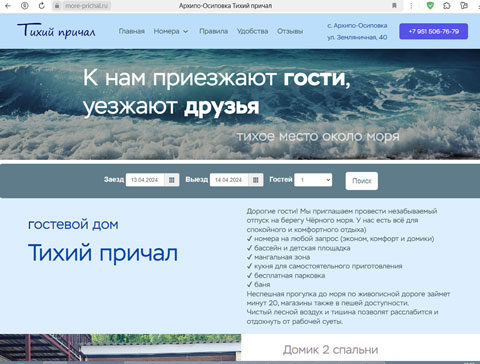Call via +7 951 506-76-79 button
This screenshot has height=364, width=480.
pyautogui.click(x=434, y=31)
